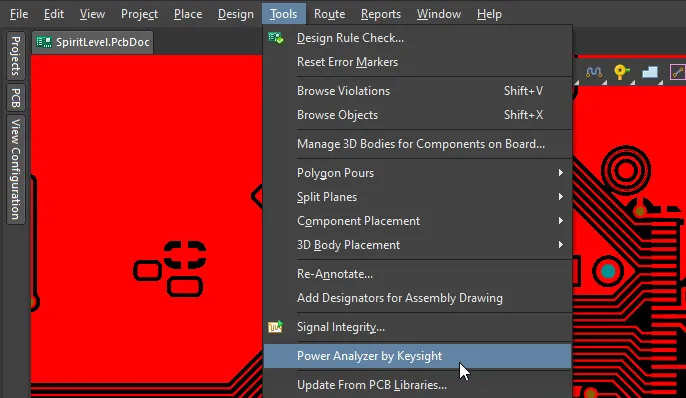This screenshot has width=686, height=398.
Task: Click the SpiritLevel.PcbDoc document icon
Action: [x=44, y=42]
